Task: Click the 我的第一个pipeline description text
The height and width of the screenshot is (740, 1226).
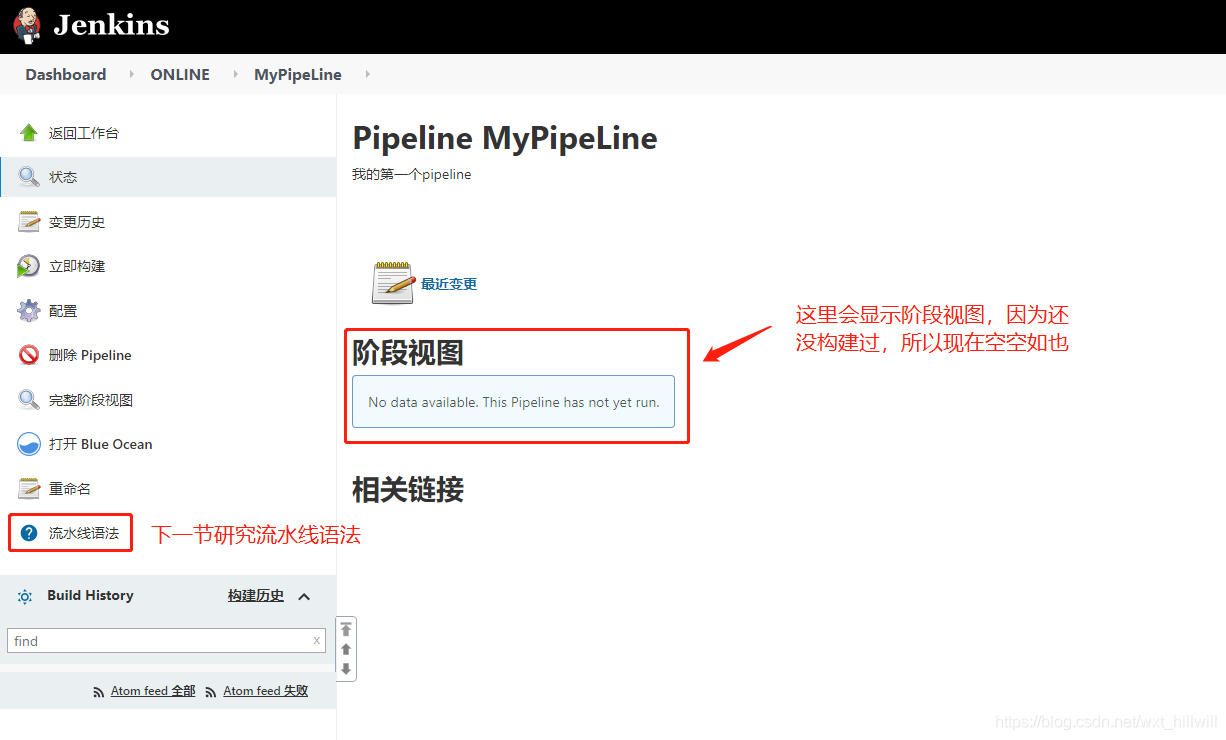Action: (x=411, y=174)
